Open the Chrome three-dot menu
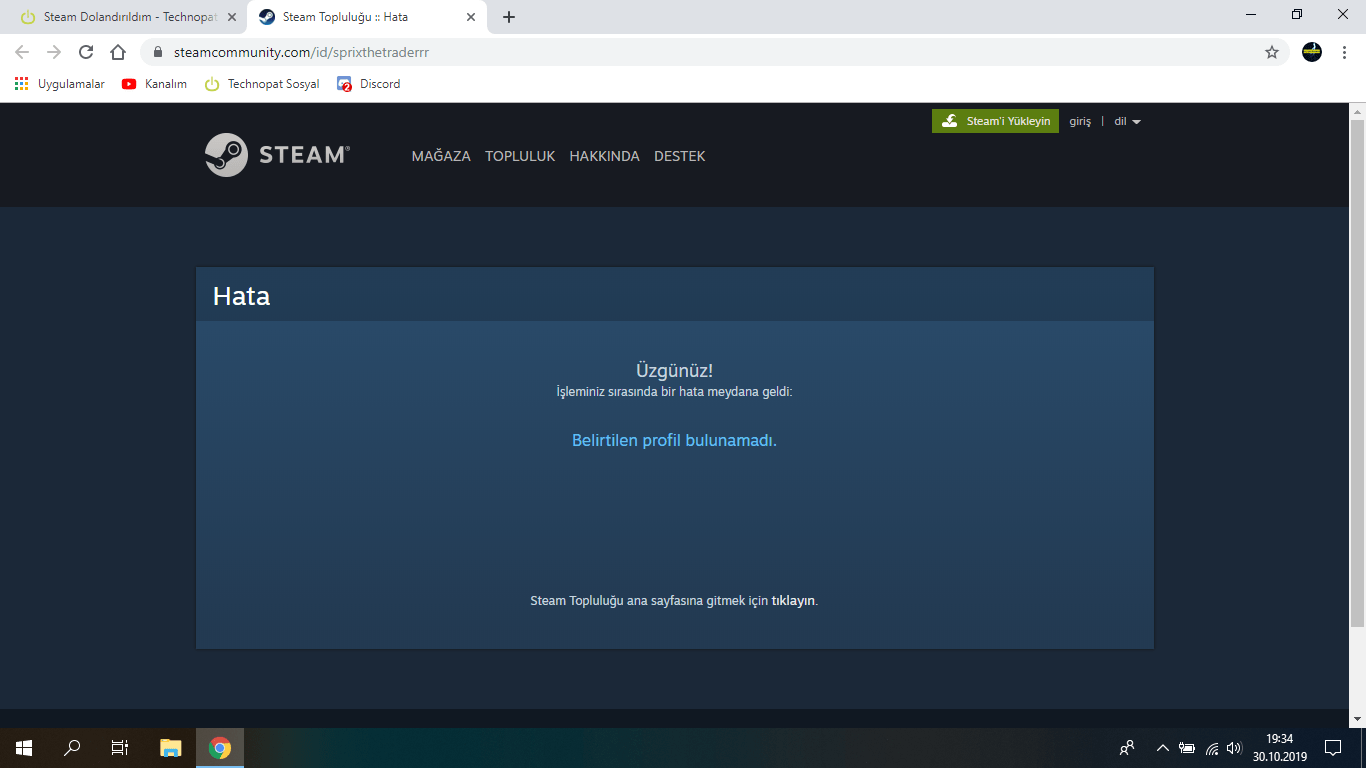 [1344, 52]
